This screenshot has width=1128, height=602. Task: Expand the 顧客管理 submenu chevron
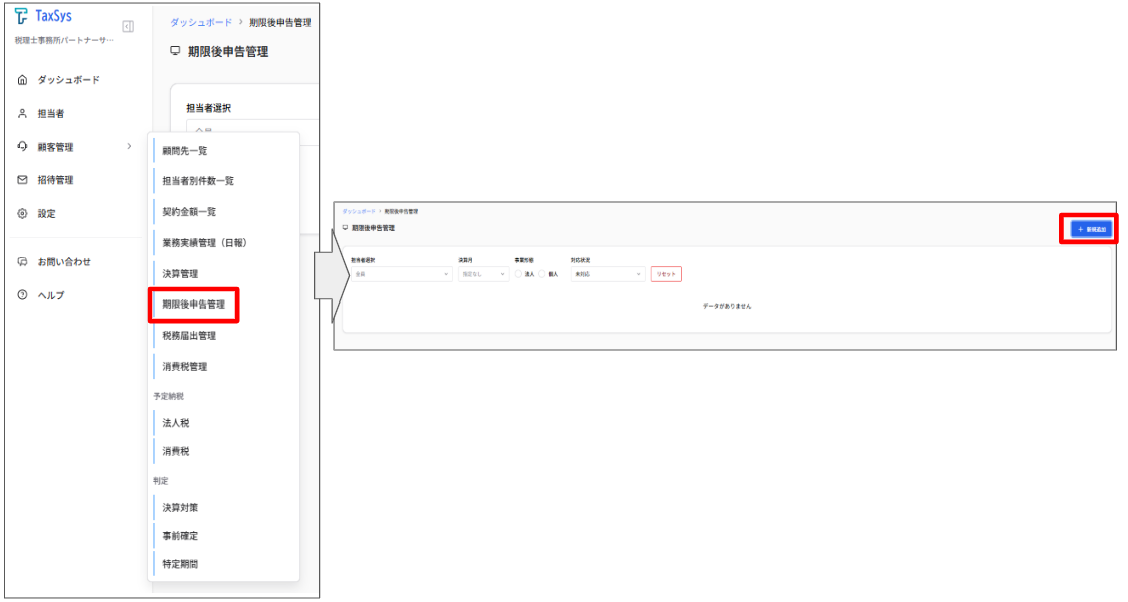[x=129, y=147]
